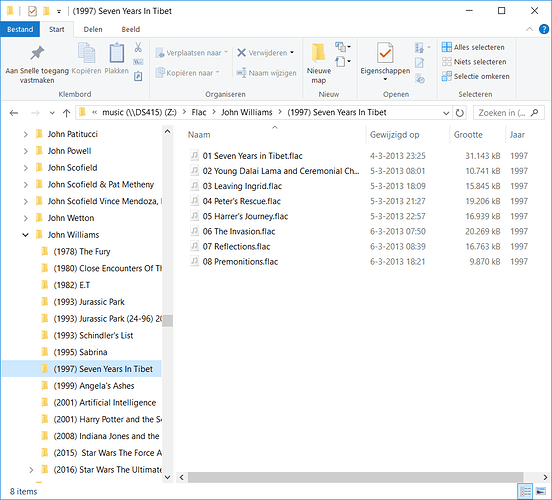Click the Eigenschappen checkmark icon

385,53
